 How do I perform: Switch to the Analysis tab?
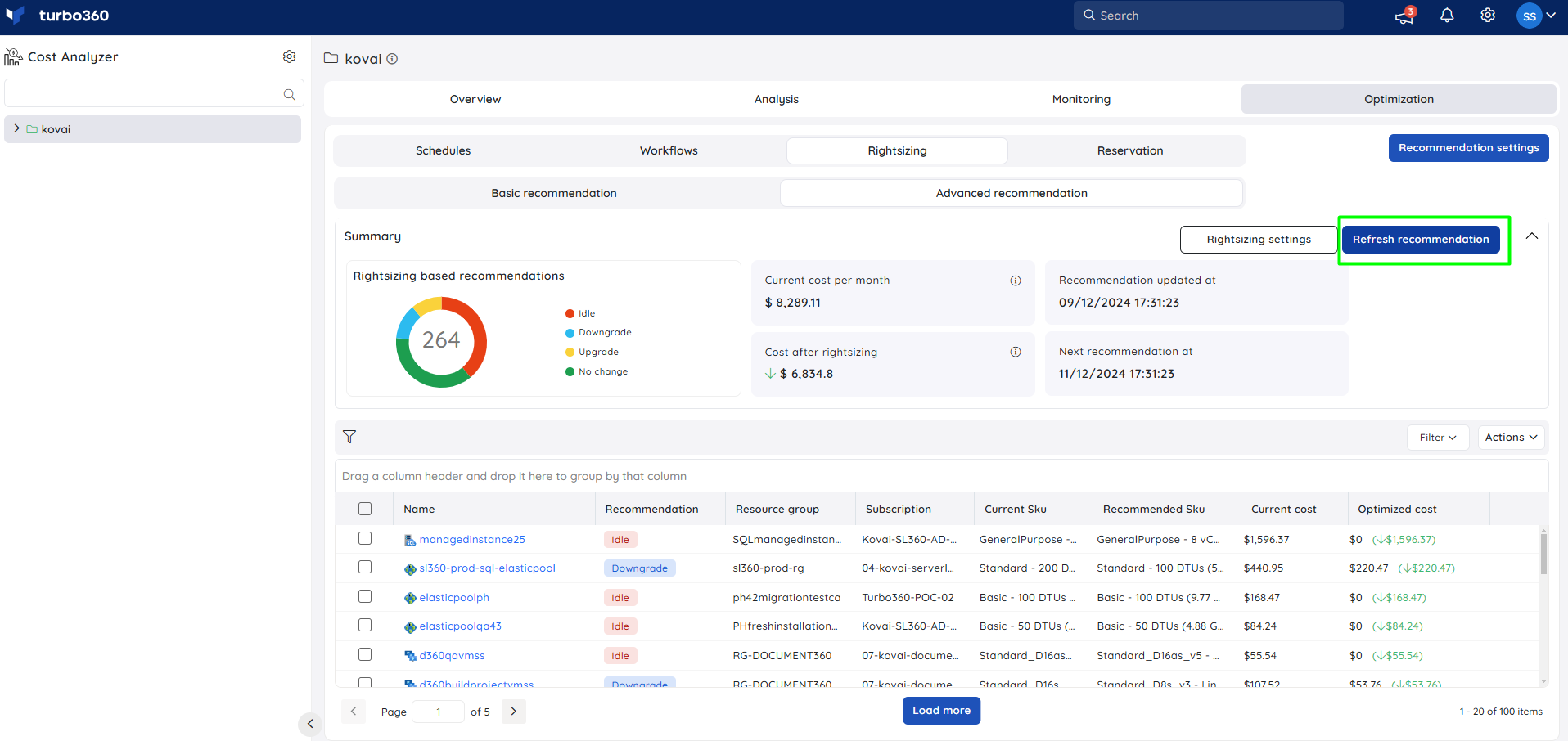pyautogui.click(x=777, y=99)
